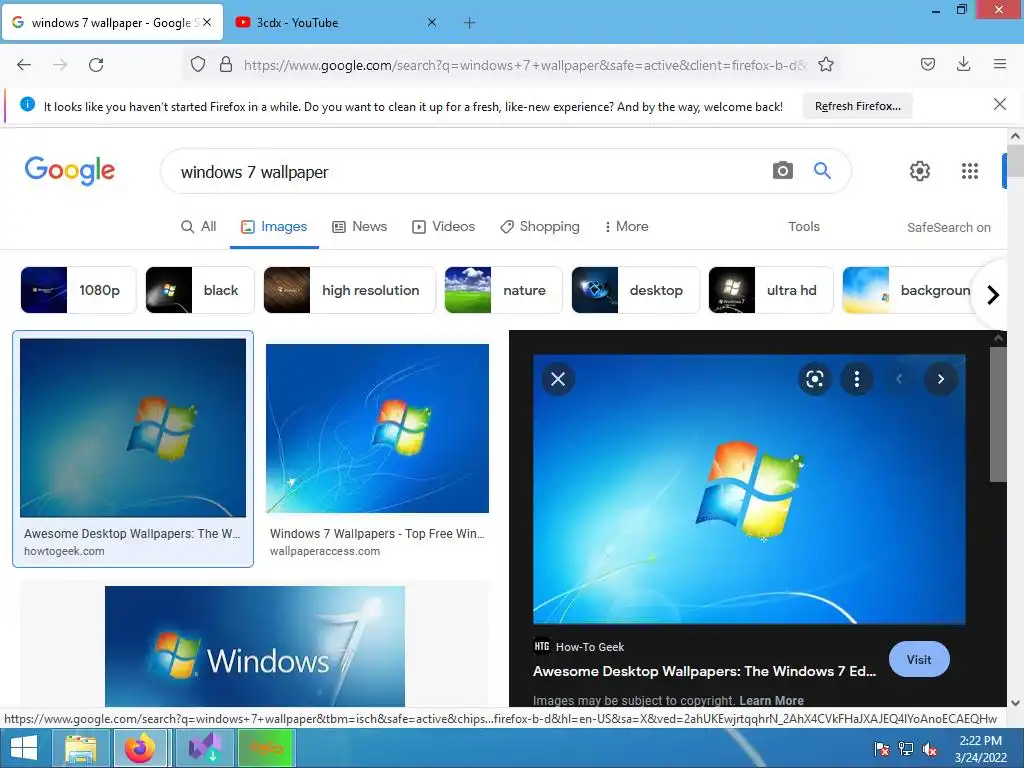Go back using Firefox back arrow
Screen dimensions: 1024x768
pos(24,65)
